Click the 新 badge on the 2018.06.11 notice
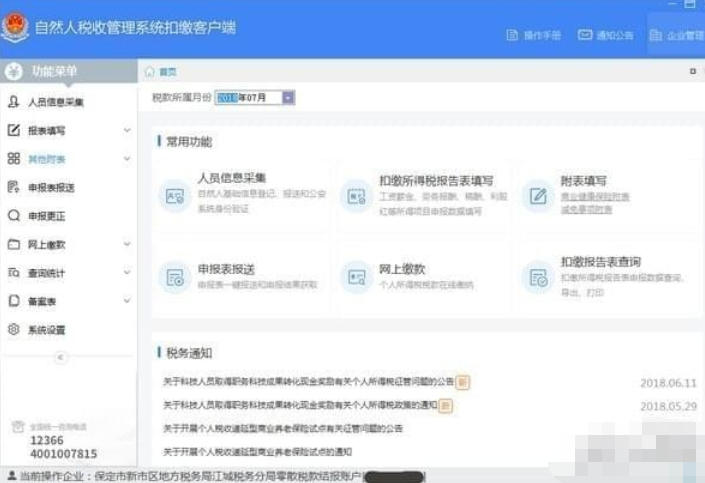Image resolution: width=705 pixels, height=483 pixels. point(462,382)
